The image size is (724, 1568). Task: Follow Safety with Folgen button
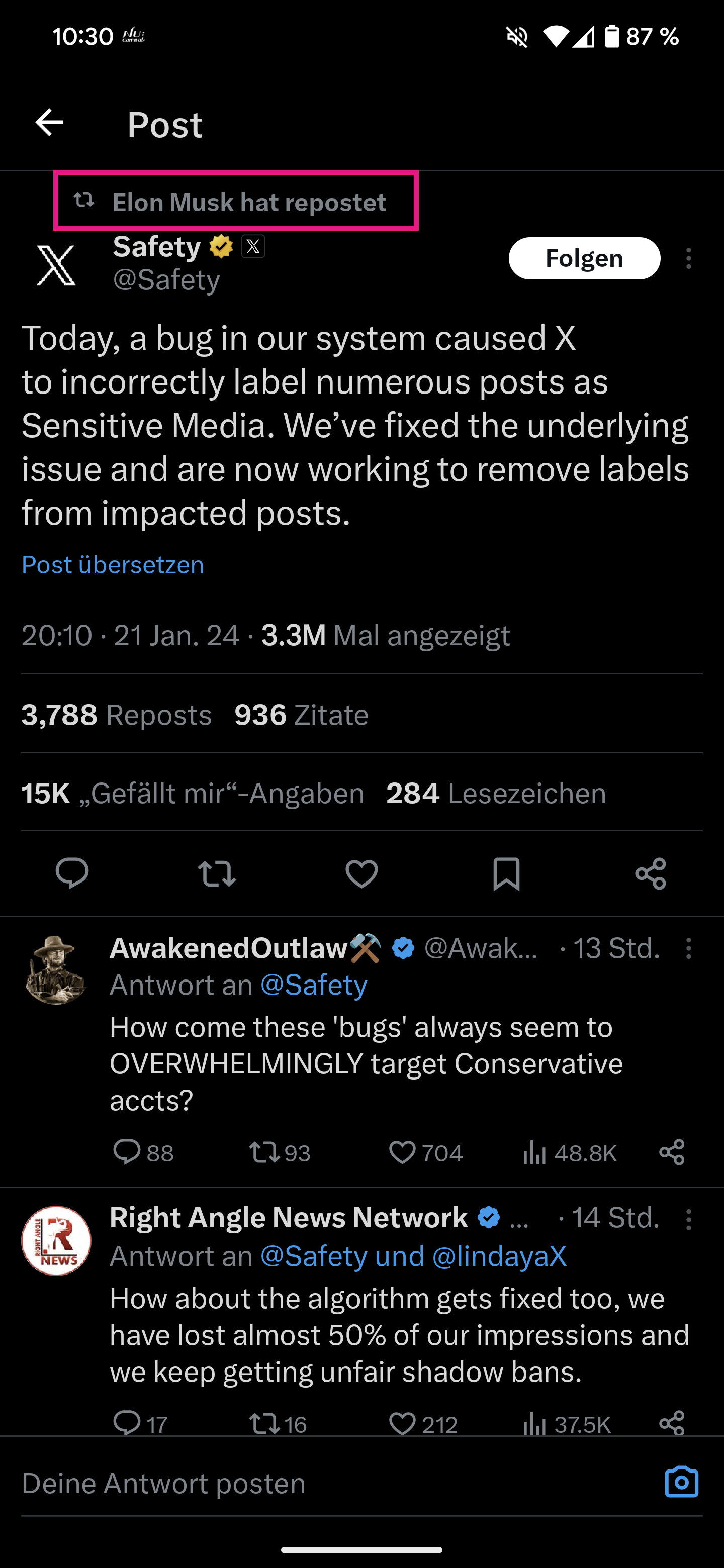coord(584,258)
